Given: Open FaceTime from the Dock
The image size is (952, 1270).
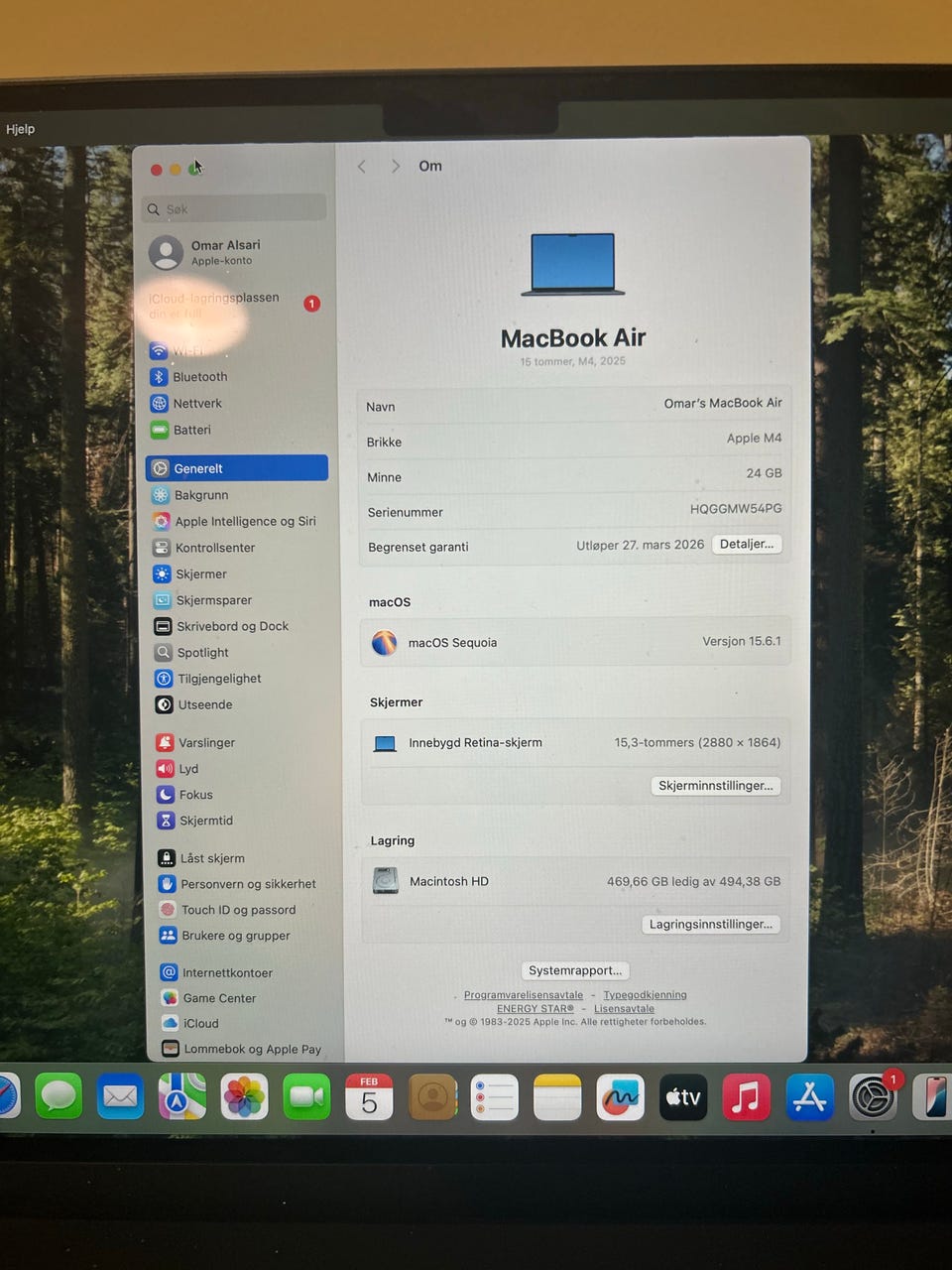Looking at the screenshot, I should pyautogui.click(x=306, y=1097).
